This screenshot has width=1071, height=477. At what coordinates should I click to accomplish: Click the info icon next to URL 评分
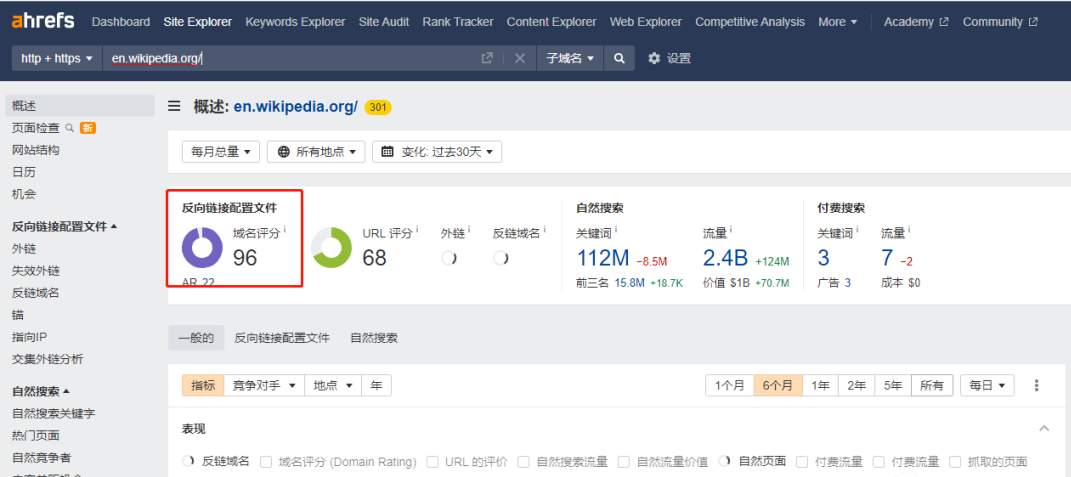417,229
